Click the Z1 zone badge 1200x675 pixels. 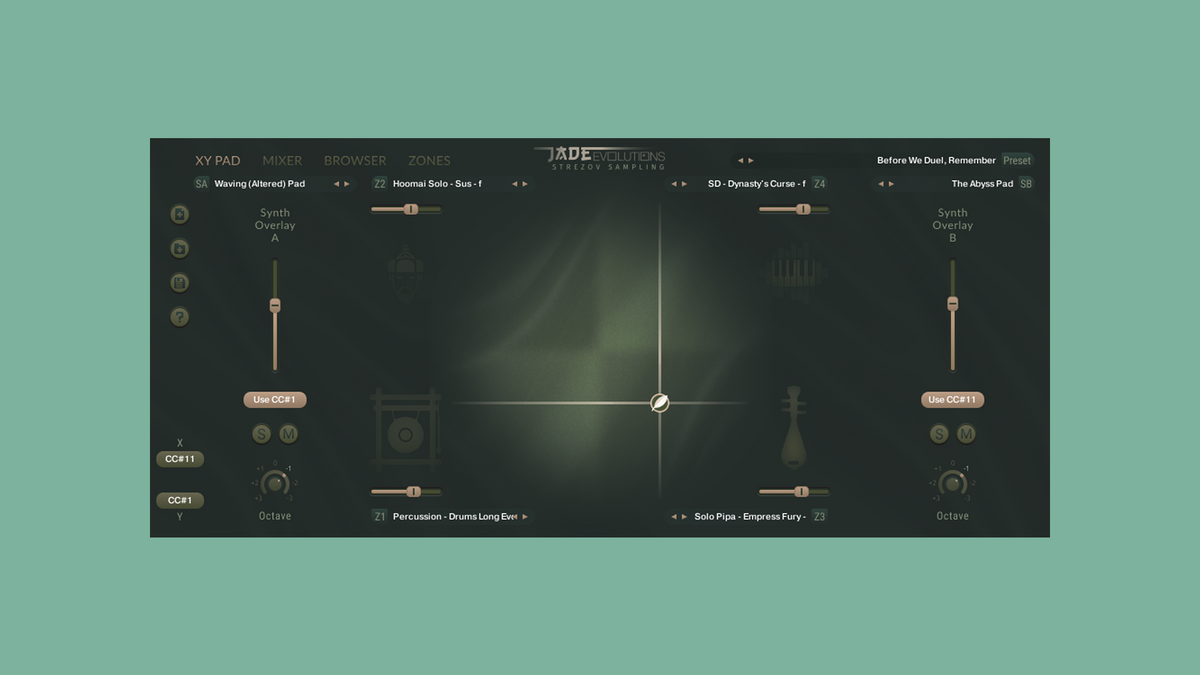tap(380, 516)
